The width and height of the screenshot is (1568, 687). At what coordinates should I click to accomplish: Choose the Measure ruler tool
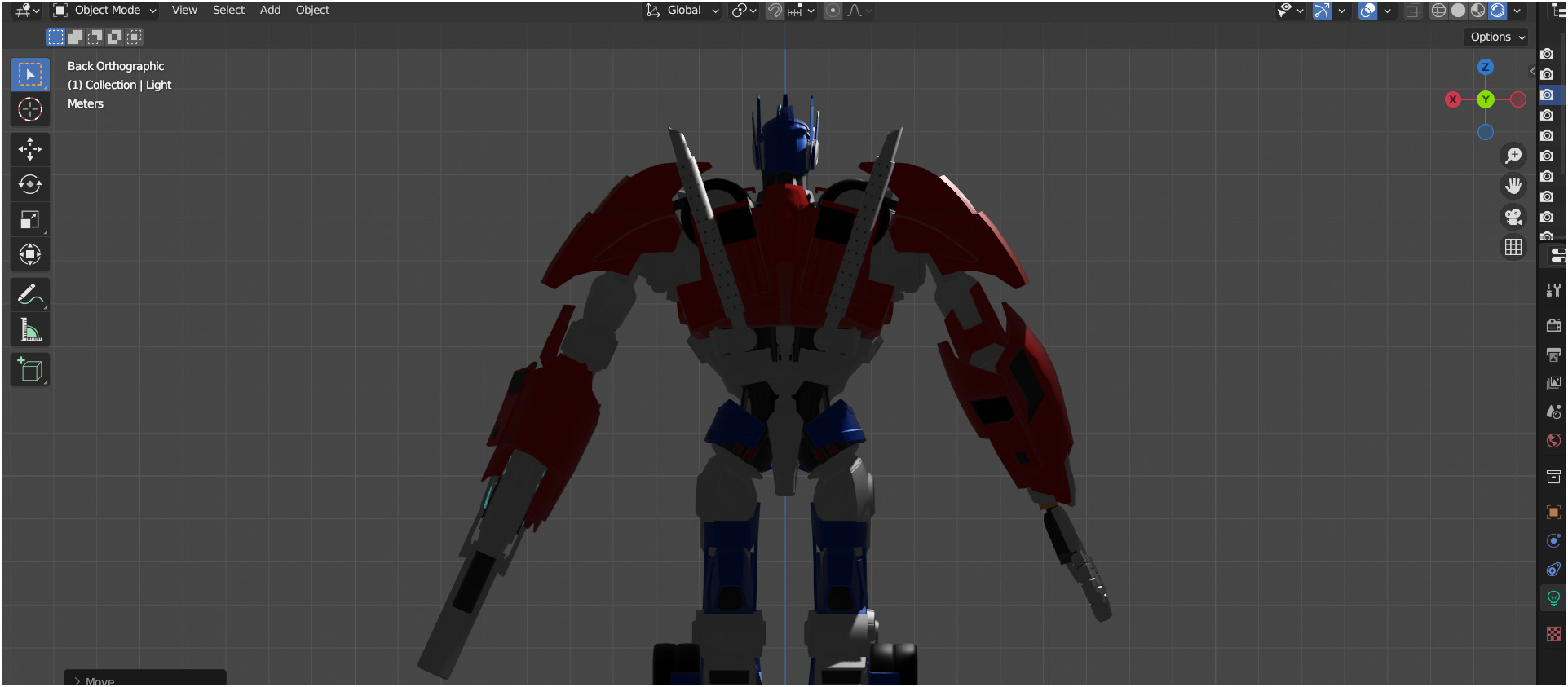point(30,330)
